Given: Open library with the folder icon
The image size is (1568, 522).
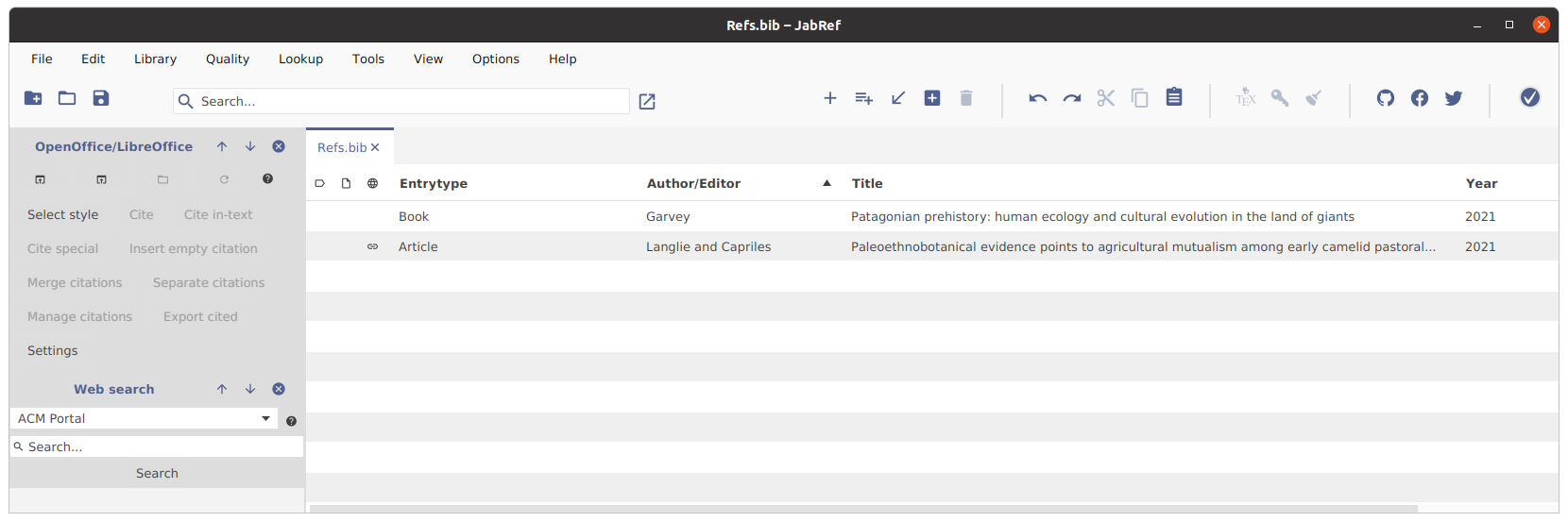Looking at the screenshot, I should click(67, 98).
